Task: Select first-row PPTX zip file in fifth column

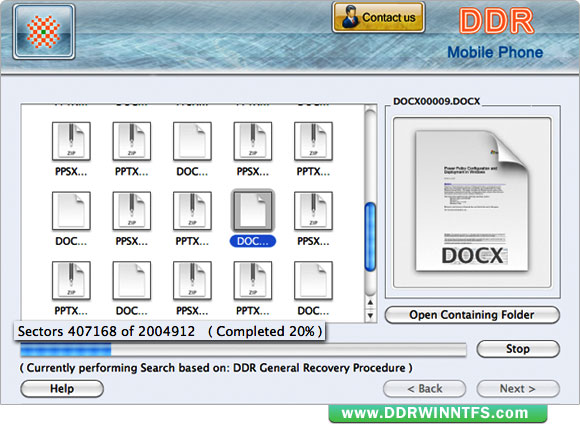Action: [313, 141]
